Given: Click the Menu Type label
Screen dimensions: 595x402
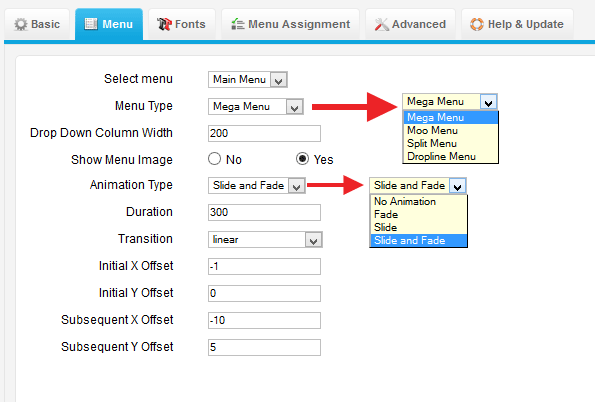Looking at the screenshot, I should pos(144,106).
